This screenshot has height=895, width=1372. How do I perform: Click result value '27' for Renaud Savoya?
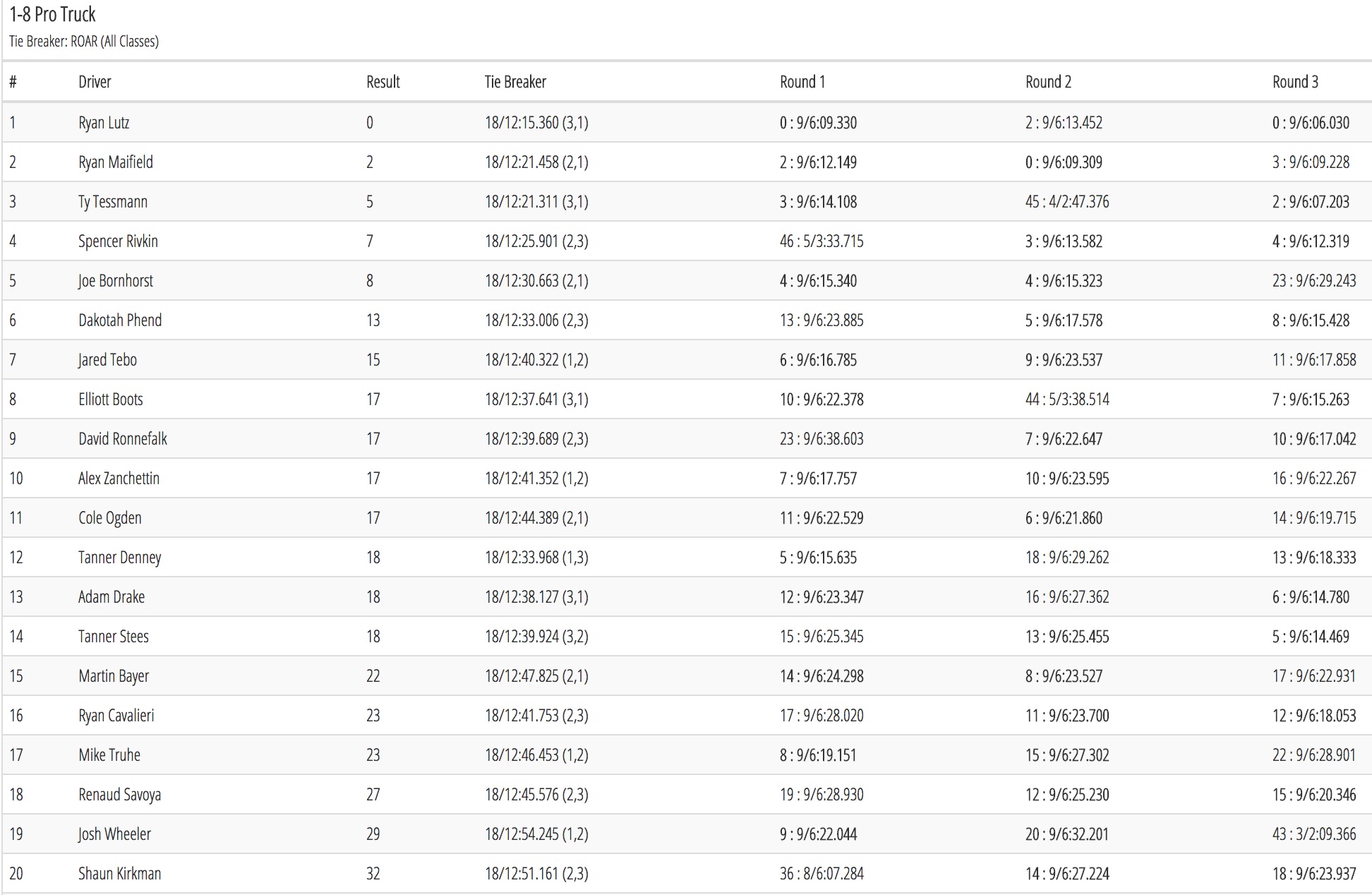click(x=373, y=795)
